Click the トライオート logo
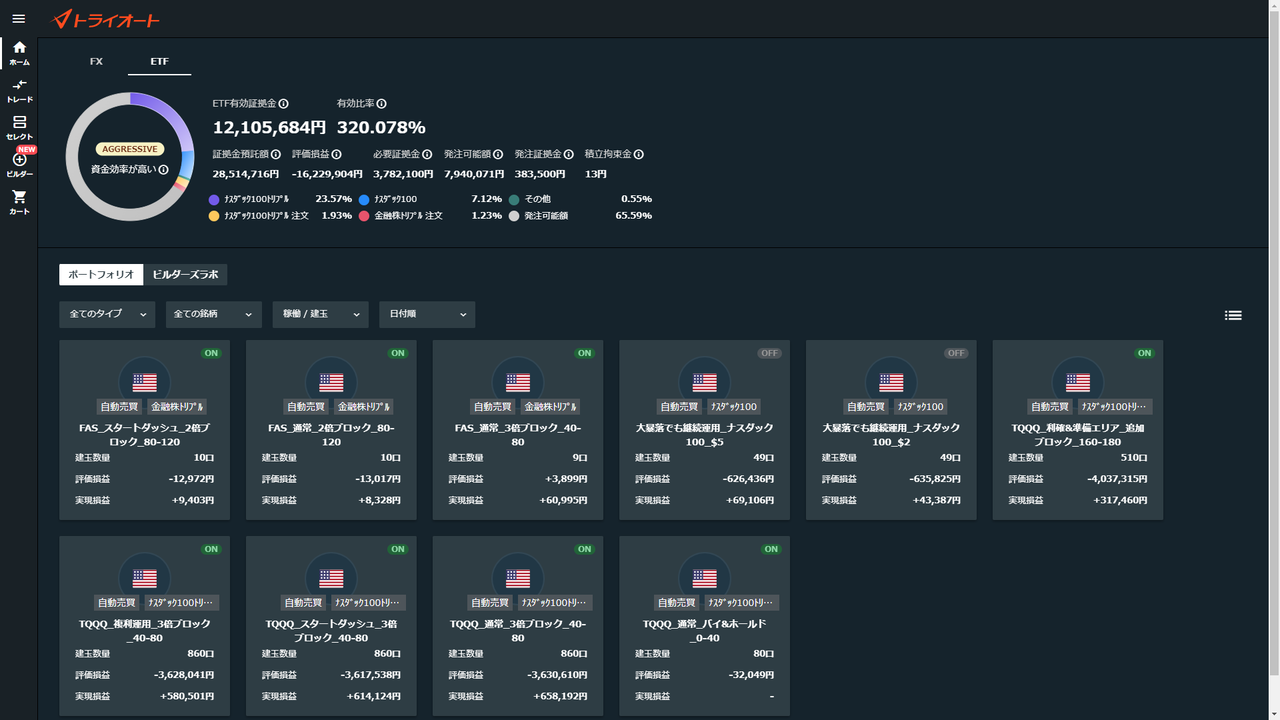This screenshot has width=1280, height=720. (105, 19)
